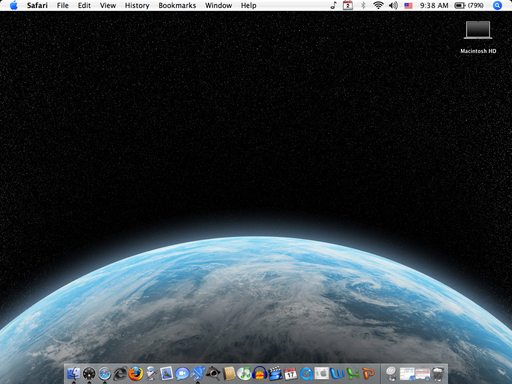
Task: Open the Apple menu
Action: point(14,5)
